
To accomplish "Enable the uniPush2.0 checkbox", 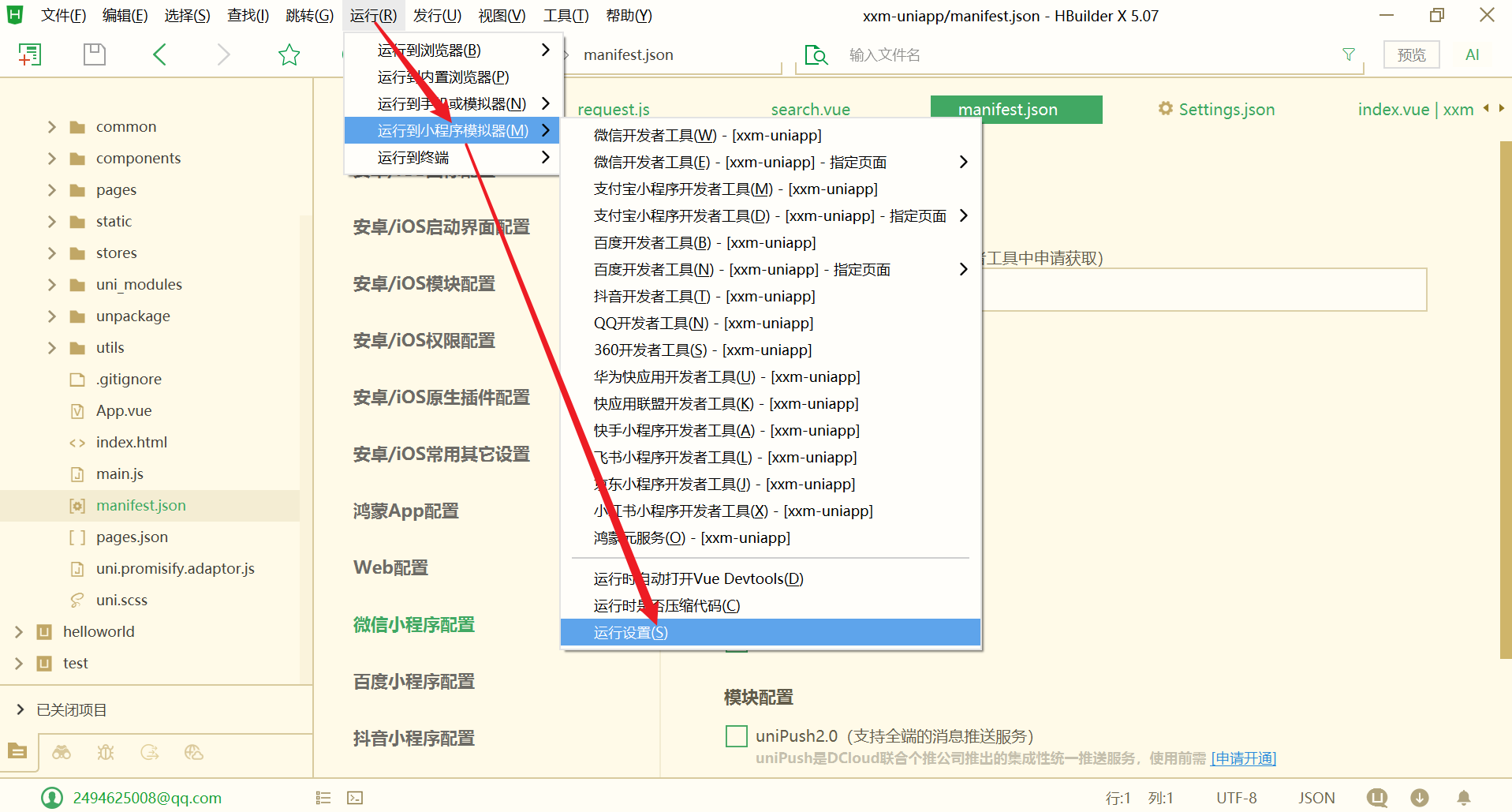I will [737, 736].
